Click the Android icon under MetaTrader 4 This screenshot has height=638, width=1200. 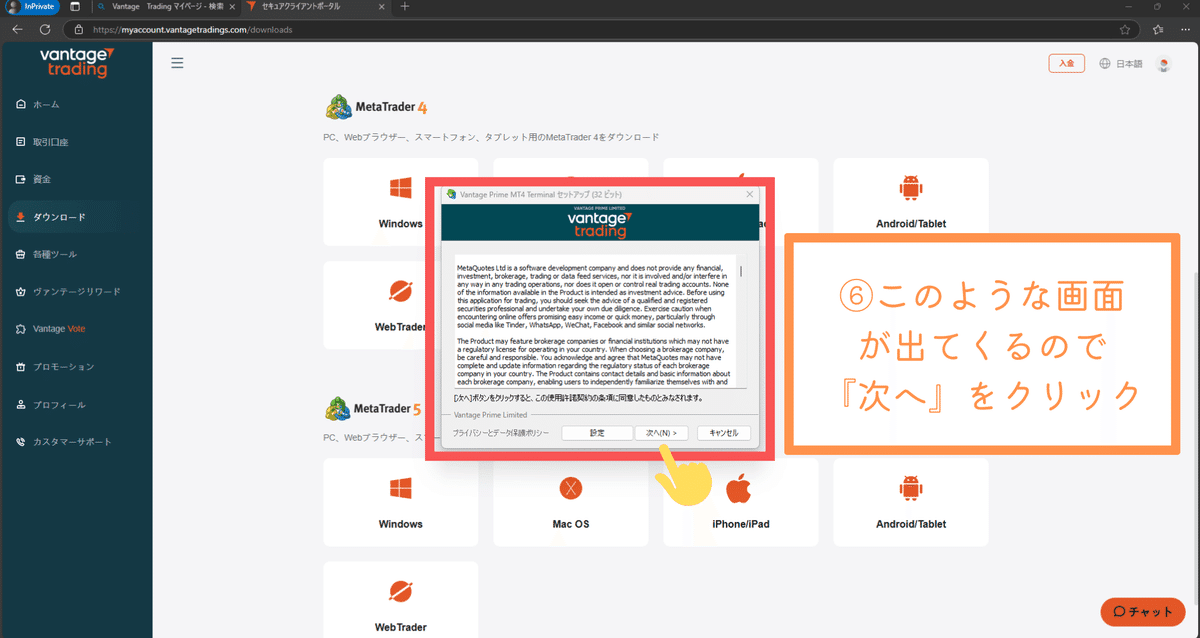coord(910,188)
